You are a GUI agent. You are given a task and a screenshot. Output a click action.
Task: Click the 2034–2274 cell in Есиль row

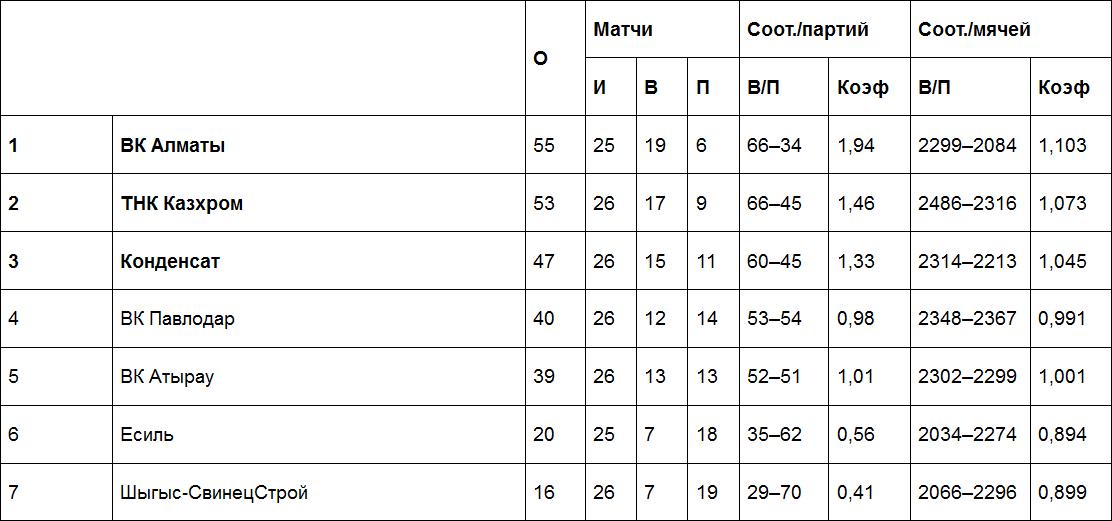[967, 435]
